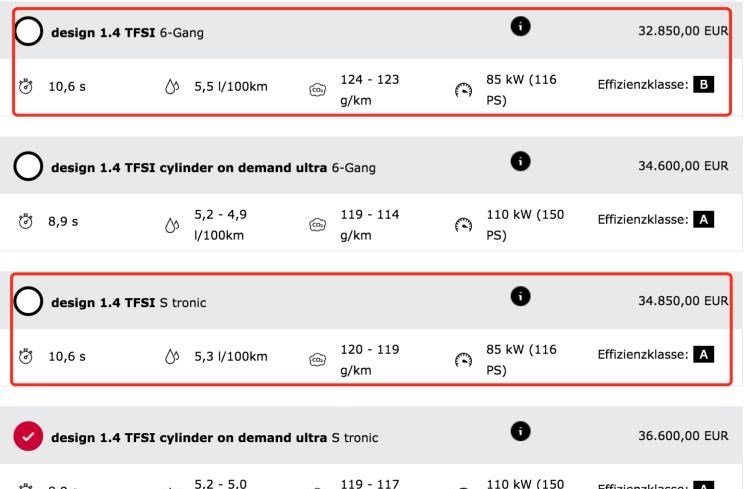This screenshot has height=489, width=744.
Task: Click the 36.600,00 EUR price
Action: [683, 436]
